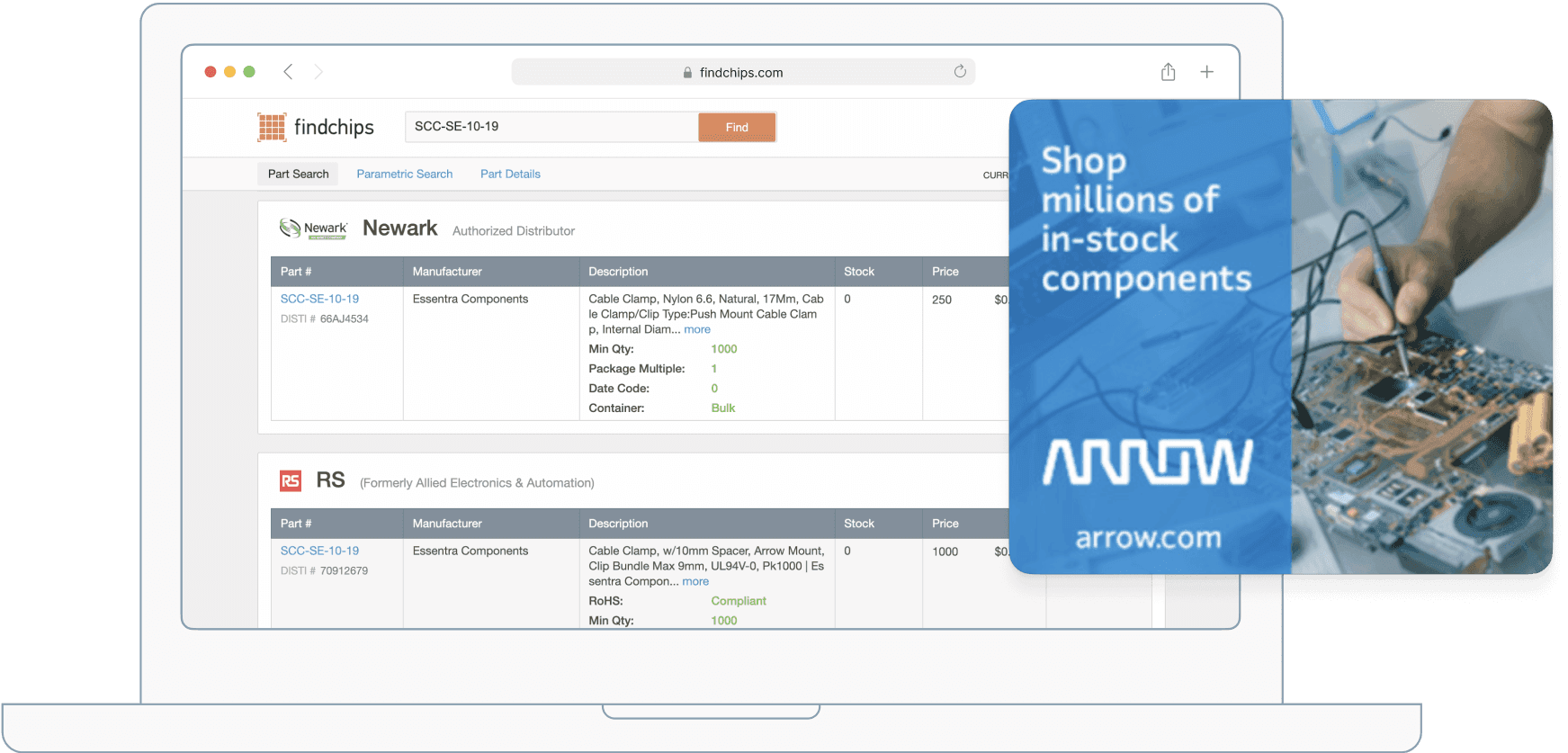Viewport: 1568px width, 753px height.
Task: Click the browser forward arrow
Action: (318, 72)
